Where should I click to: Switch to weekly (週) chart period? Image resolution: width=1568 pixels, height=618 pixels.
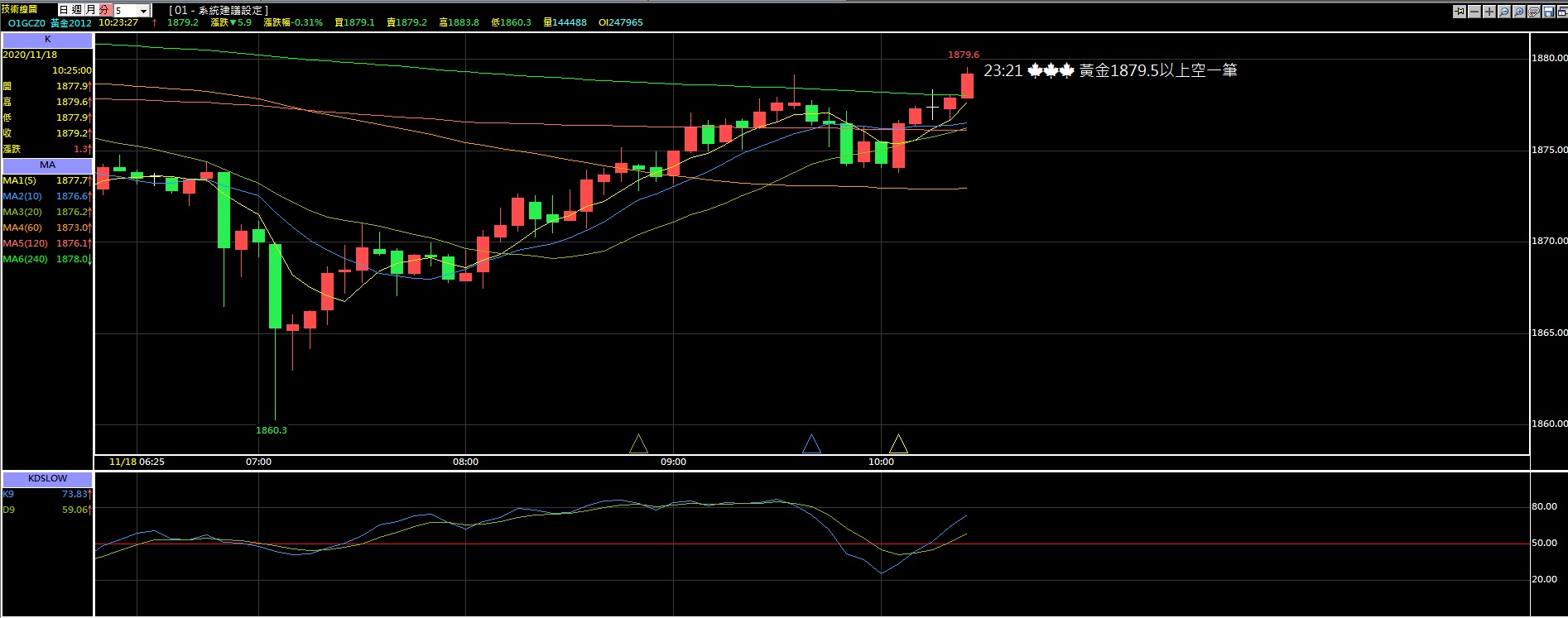tap(77, 10)
